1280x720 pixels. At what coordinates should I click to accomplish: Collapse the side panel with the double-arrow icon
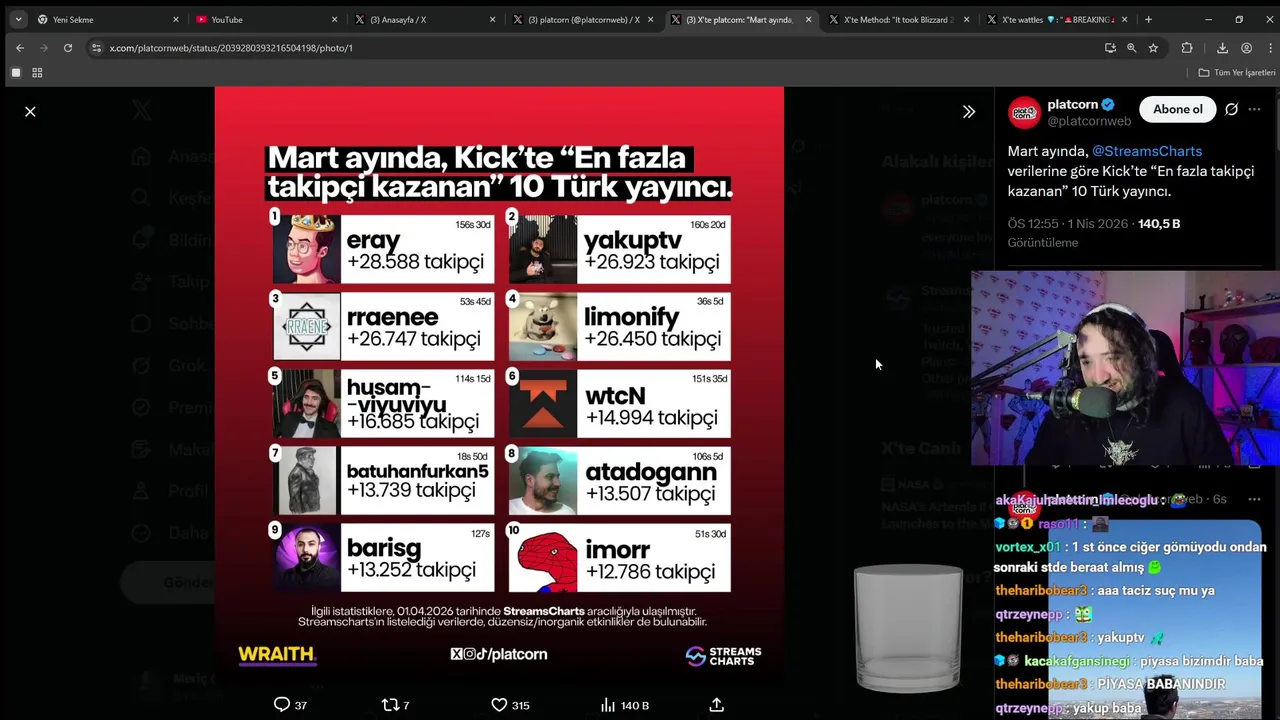point(968,111)
